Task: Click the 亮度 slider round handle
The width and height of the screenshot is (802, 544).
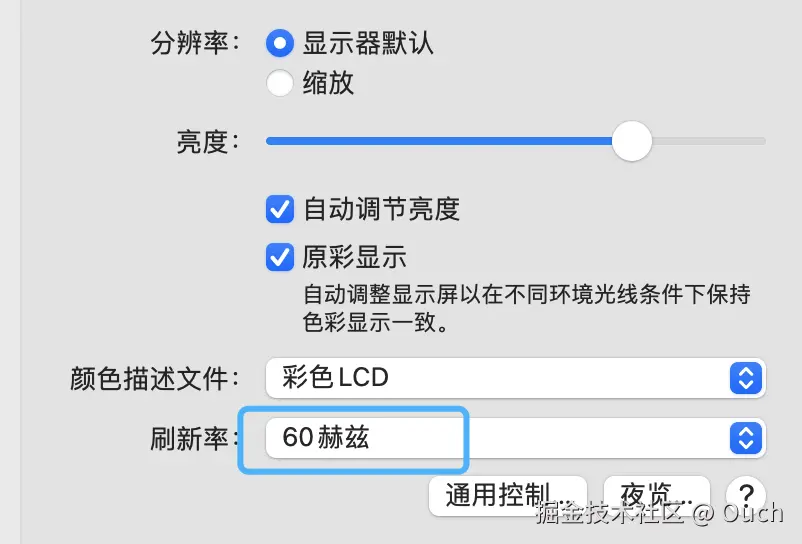Action: pyautogui.click(x=632, y=141)
